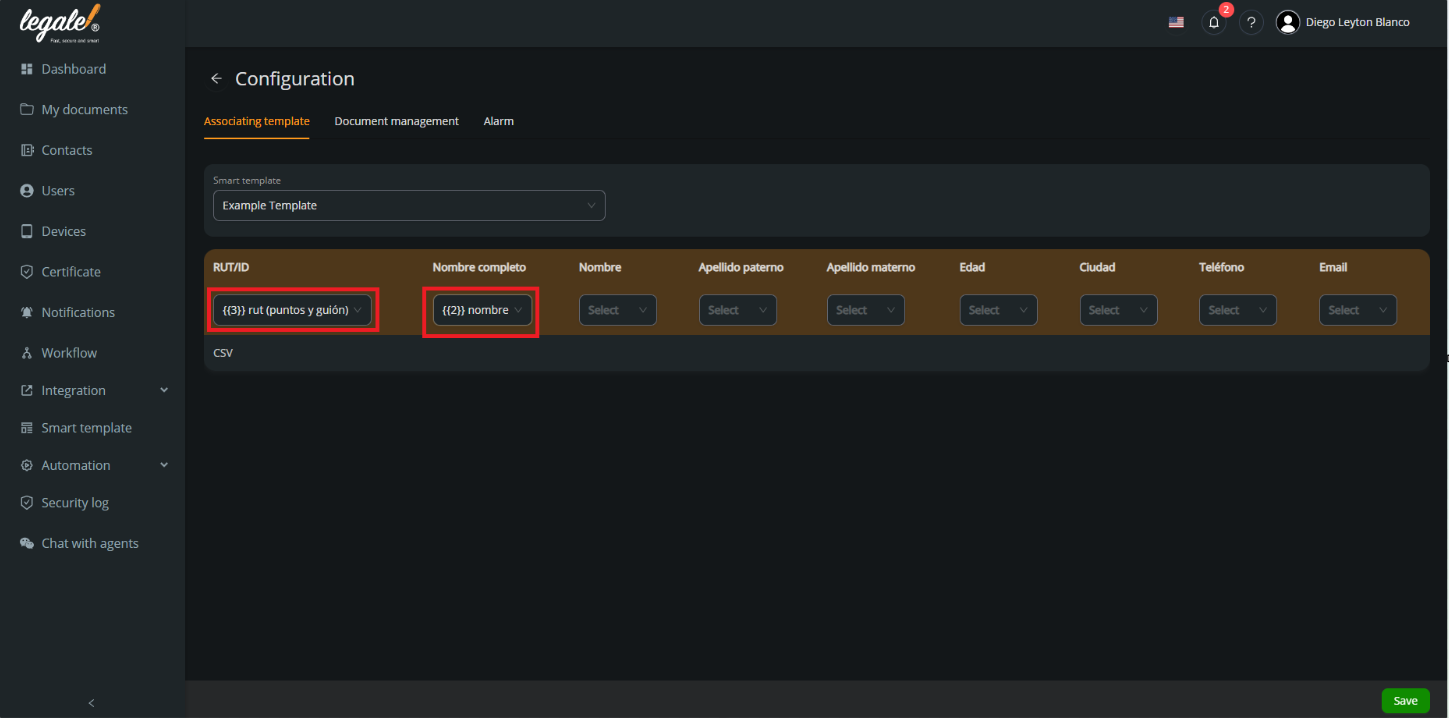The height and width of the screenshot is (718, 1449).
Task: Click the green Save button
Action: click(x=1405, y=700)
